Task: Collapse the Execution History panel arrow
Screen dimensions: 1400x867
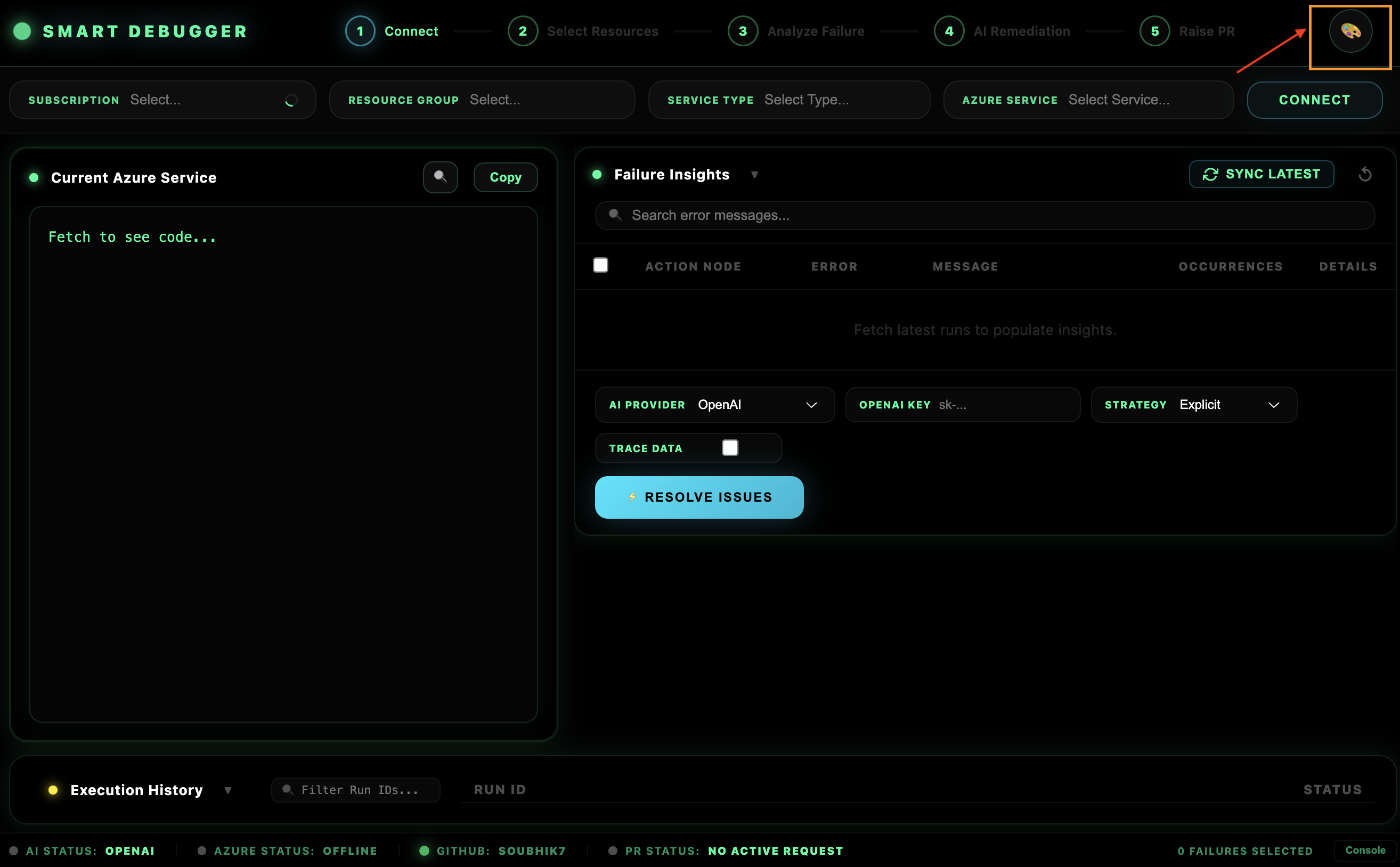Action: coord(227,790)
